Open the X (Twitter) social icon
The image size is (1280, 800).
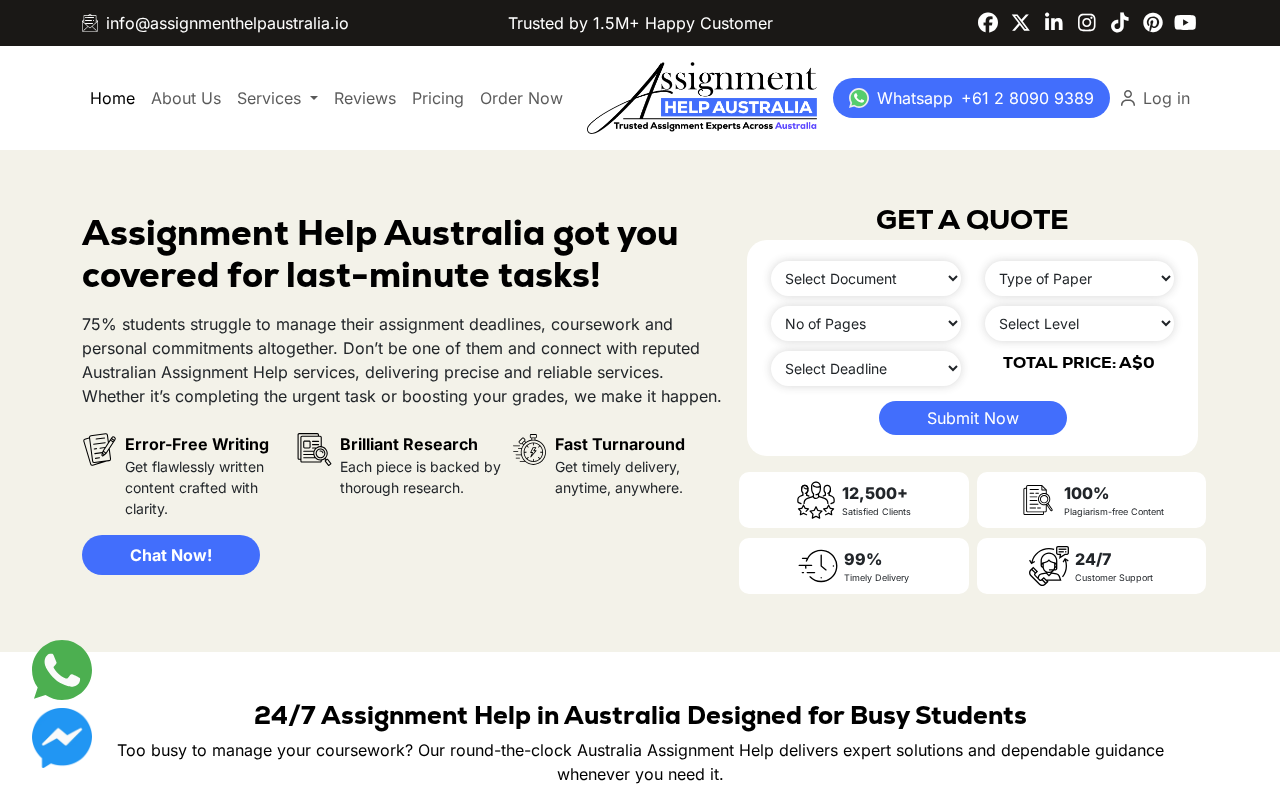pos(1021,23)
